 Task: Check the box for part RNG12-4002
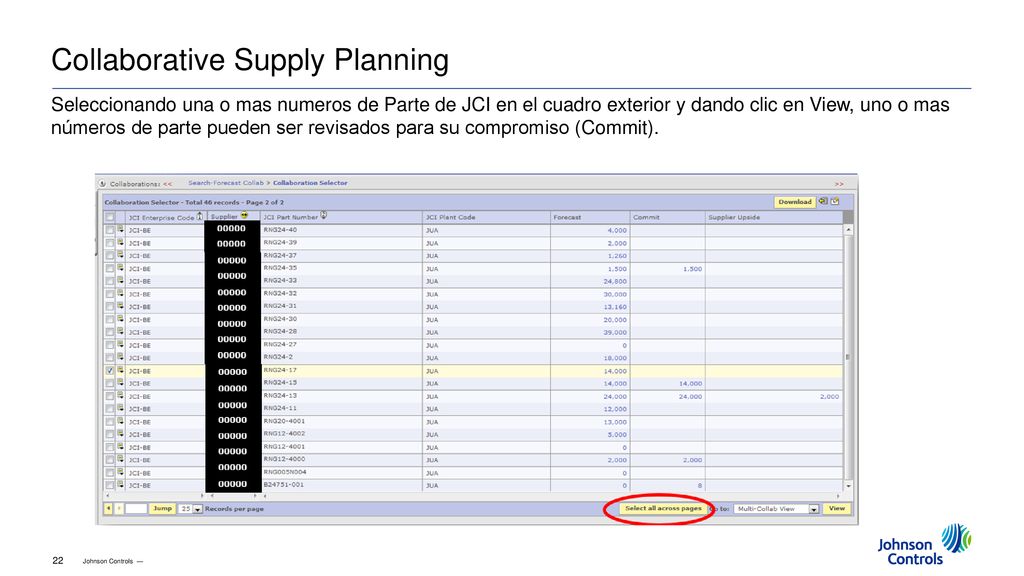point(110,434)
